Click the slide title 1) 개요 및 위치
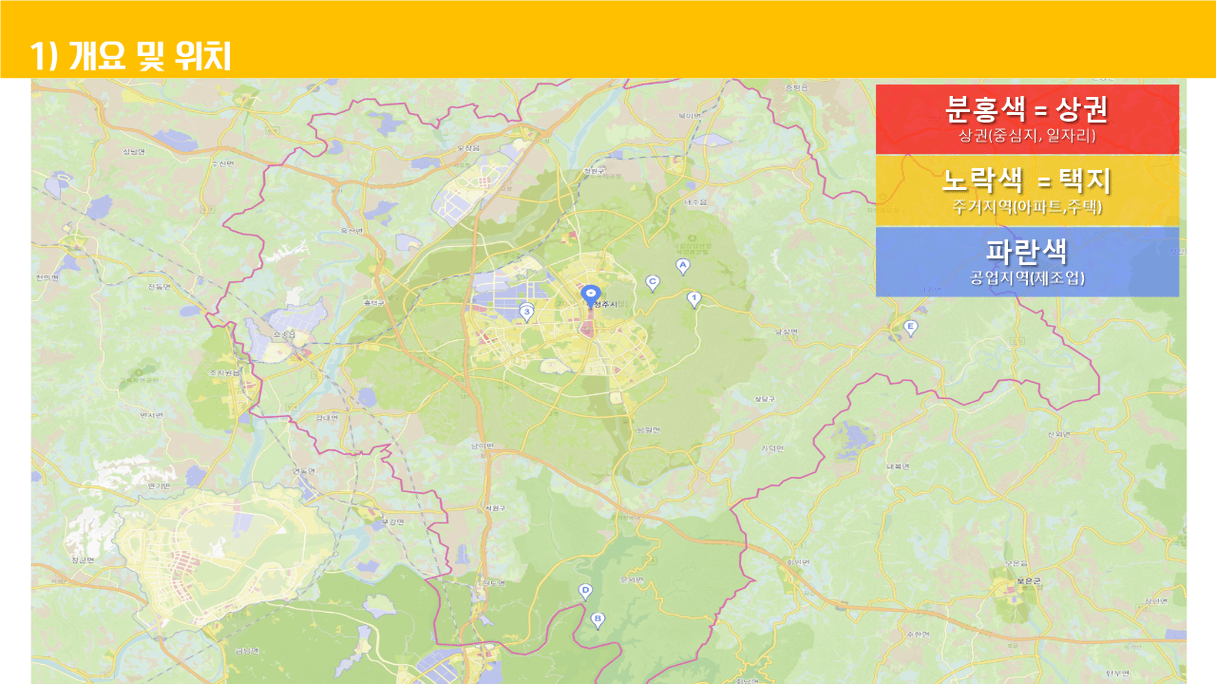Image resolution: width=1216 pixels, height=684 pixels. 131,56
